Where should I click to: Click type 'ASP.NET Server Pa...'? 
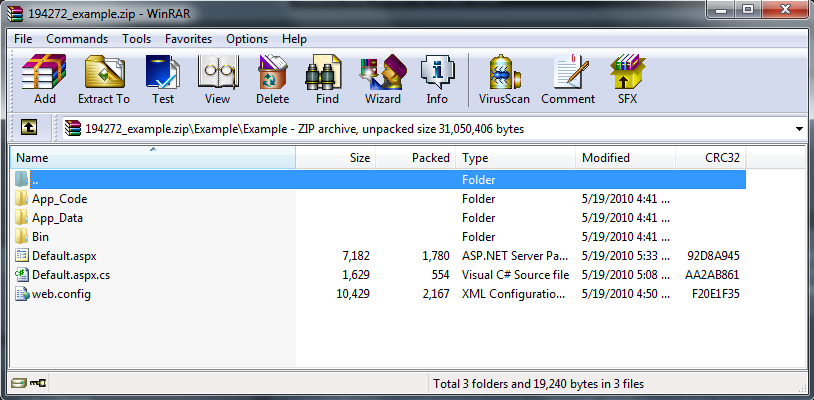click(514, 256)
